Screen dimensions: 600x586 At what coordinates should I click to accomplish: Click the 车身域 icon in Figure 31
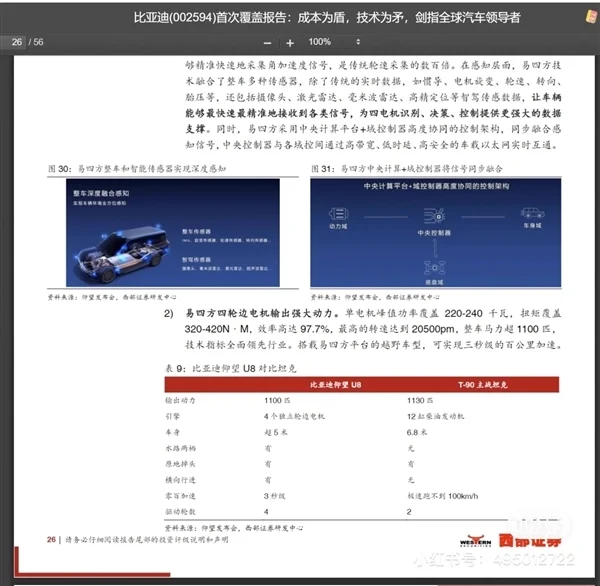click(532, 213)
